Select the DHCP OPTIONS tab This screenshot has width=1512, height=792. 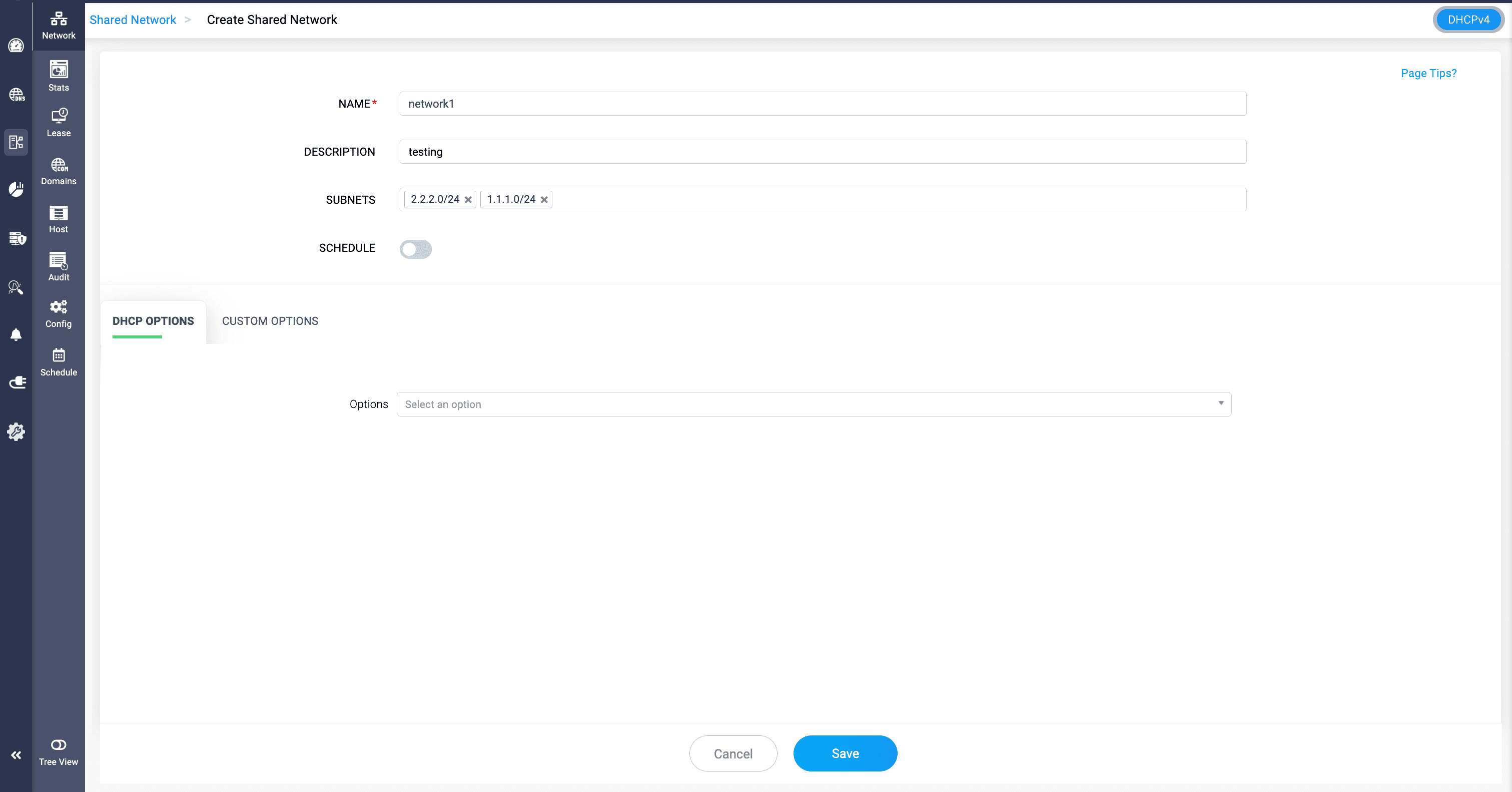point(153,321)
